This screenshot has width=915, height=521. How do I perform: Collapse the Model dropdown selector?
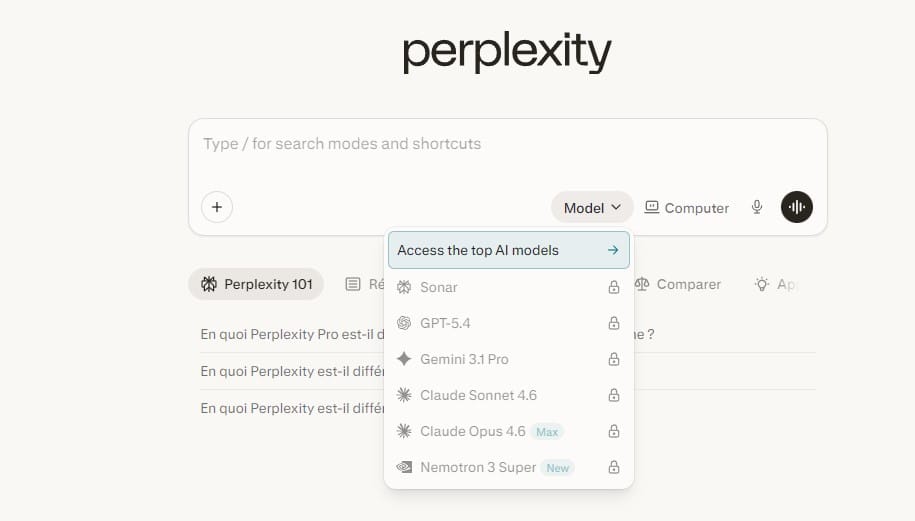pos(592,207)
